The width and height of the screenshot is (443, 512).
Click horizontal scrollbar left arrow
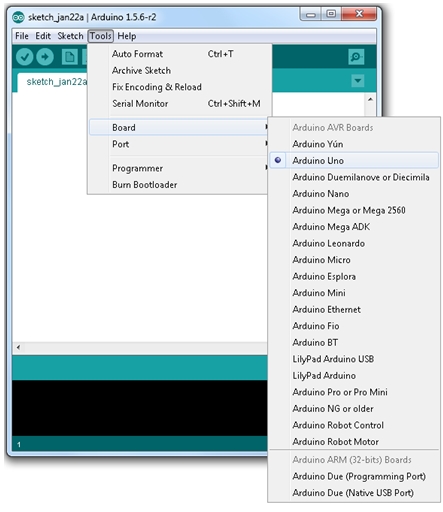[18, 347]
